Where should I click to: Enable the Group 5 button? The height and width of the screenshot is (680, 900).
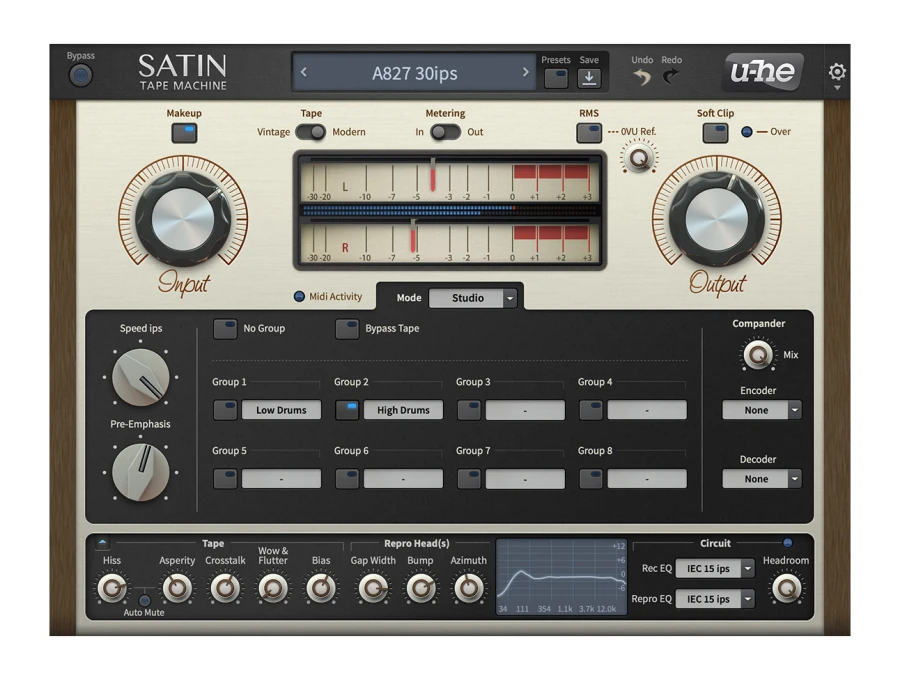pyautogui.click(x=225, y=479)
